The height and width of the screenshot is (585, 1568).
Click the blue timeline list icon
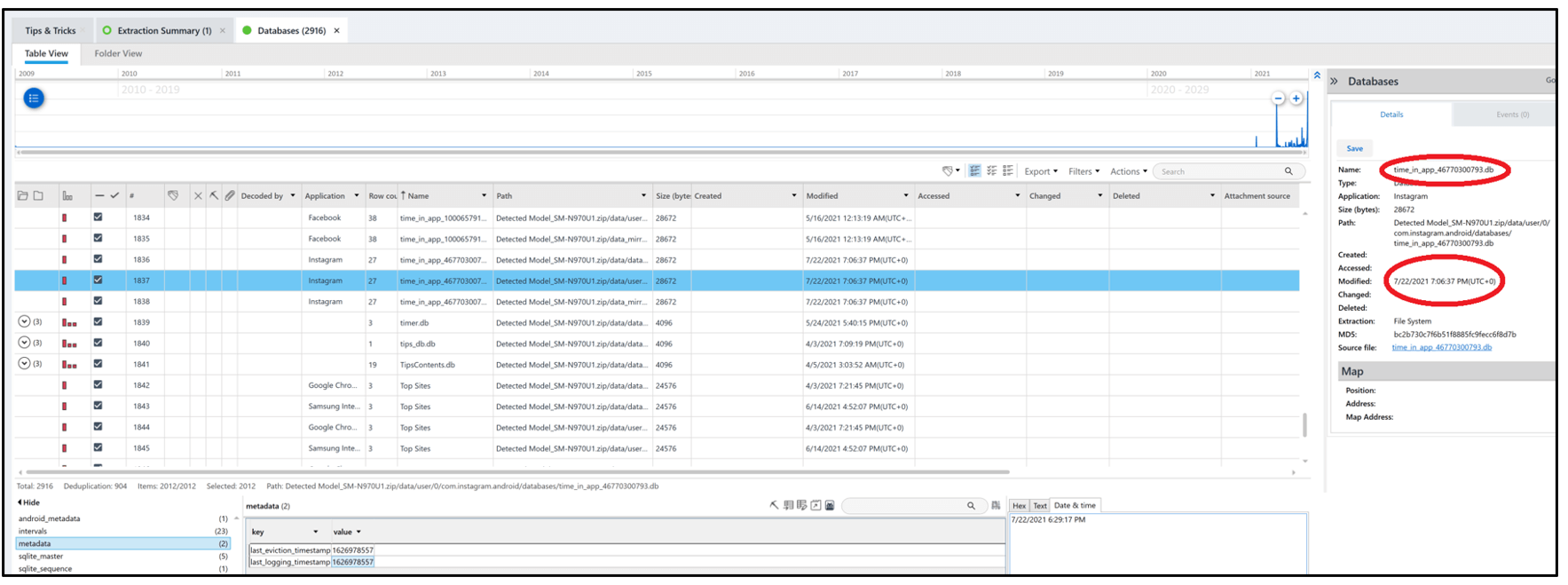[x=34, y=99]
